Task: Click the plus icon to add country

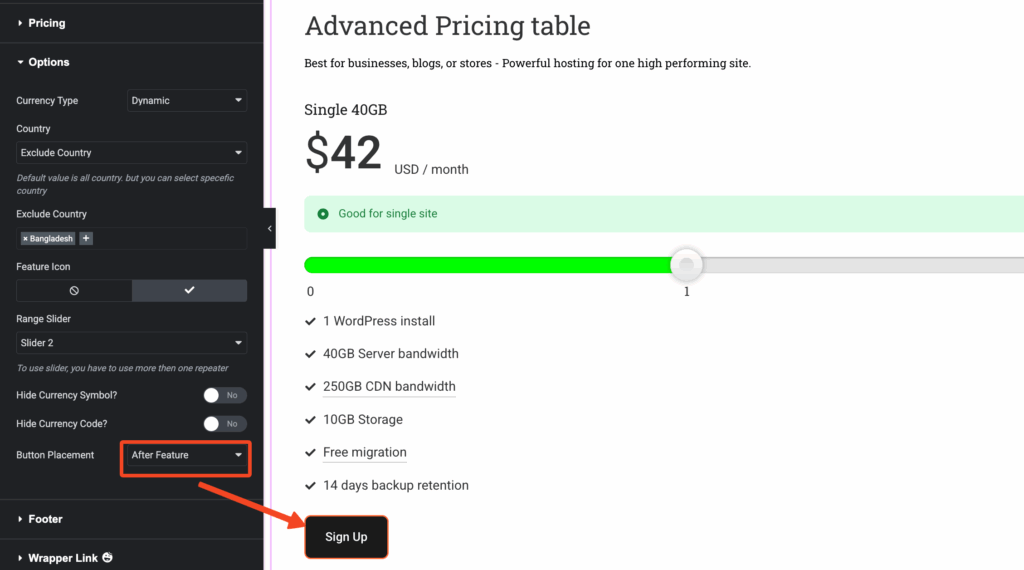Action: click(86, 239)
